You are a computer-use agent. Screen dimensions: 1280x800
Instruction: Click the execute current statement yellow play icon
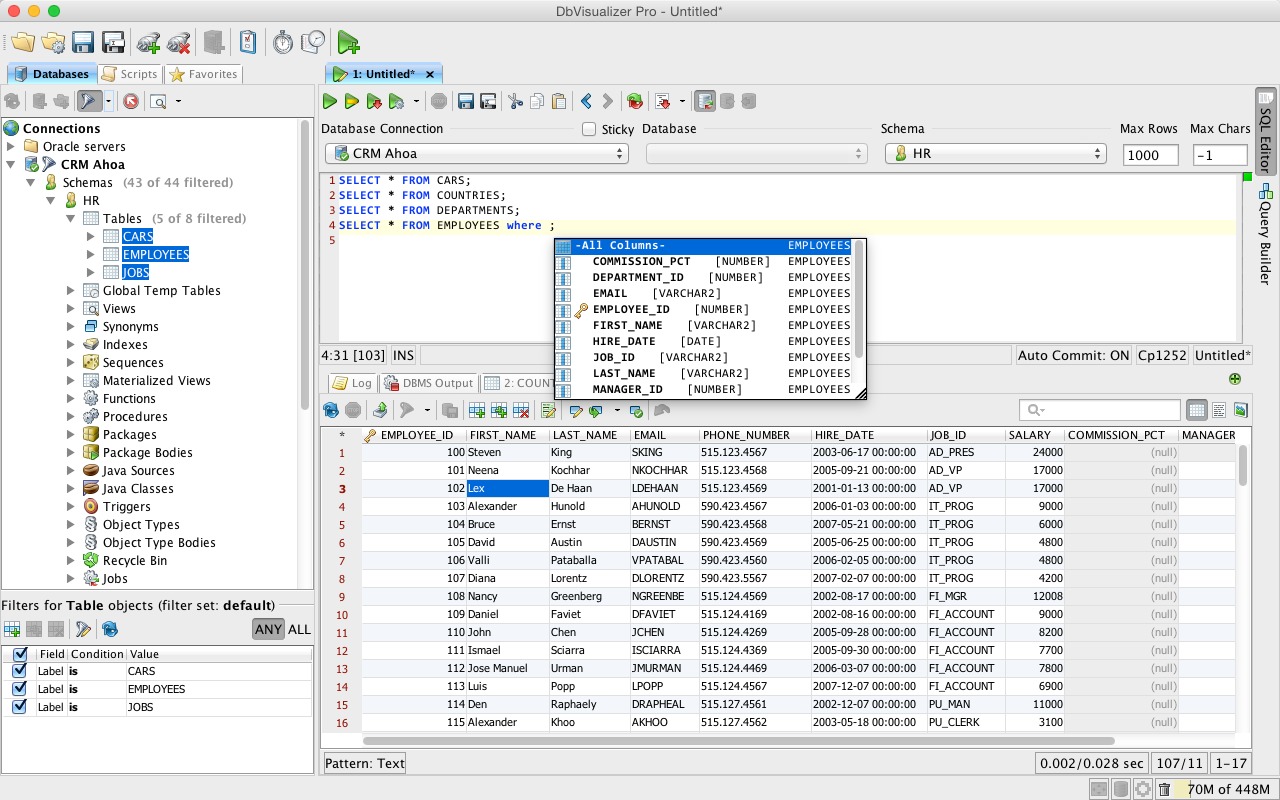tap(352, 101)
